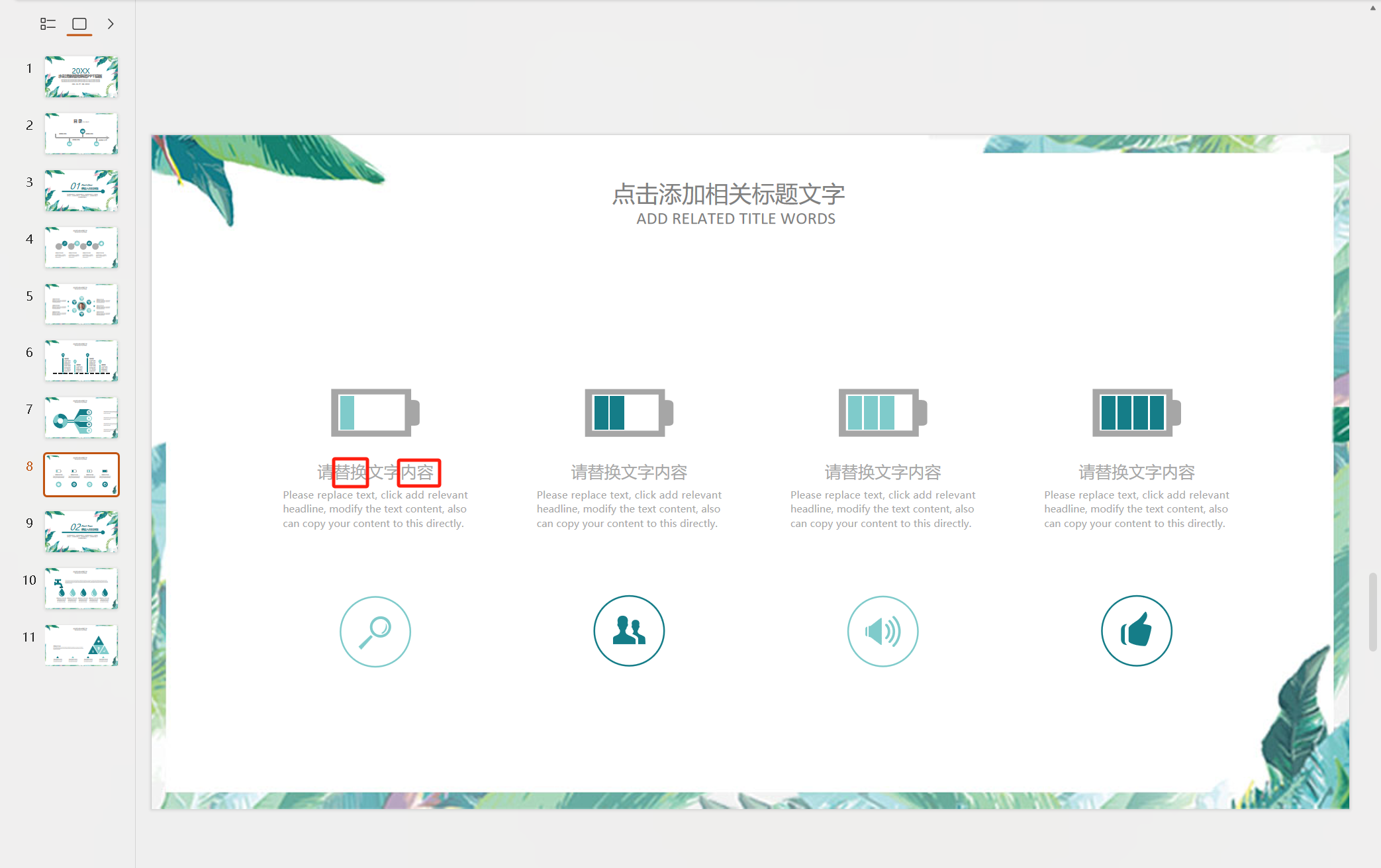Click the fully charged battery graphic

point(1136,412)
